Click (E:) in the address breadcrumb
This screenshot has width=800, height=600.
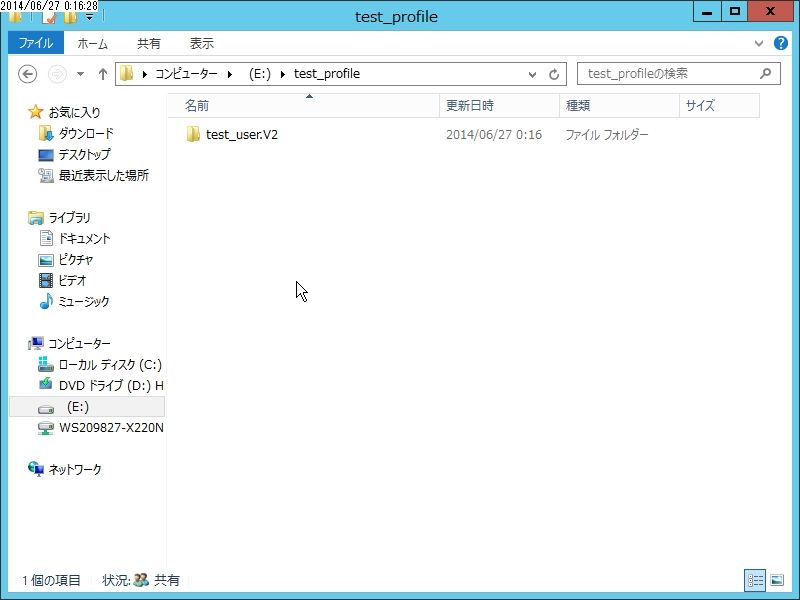pyautogui.click(x=259, y=74)
